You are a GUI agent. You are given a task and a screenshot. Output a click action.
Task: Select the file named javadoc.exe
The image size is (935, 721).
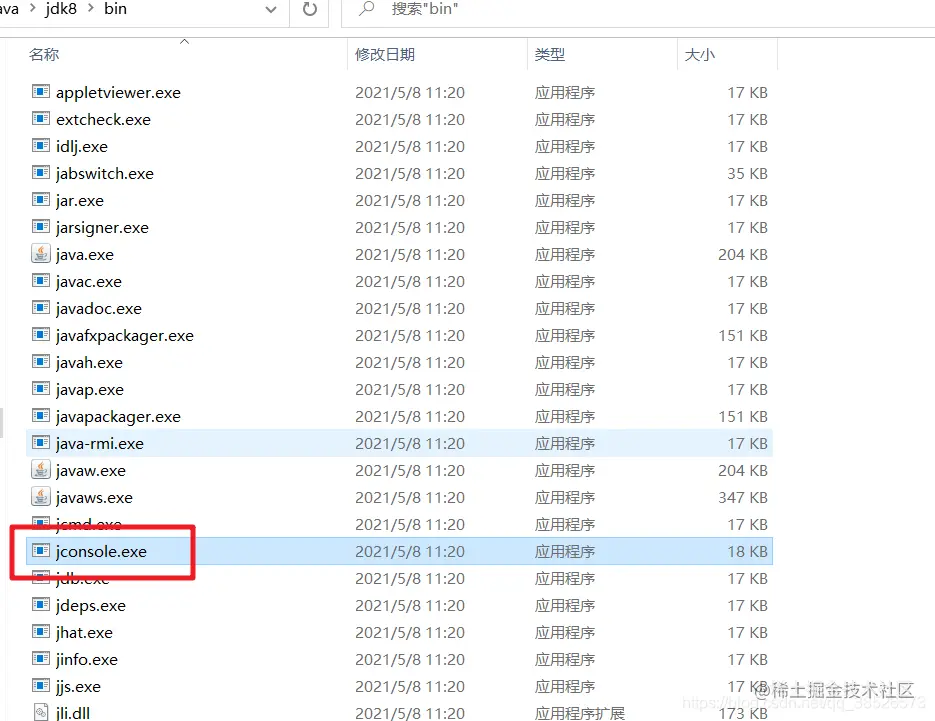point(98,308)
